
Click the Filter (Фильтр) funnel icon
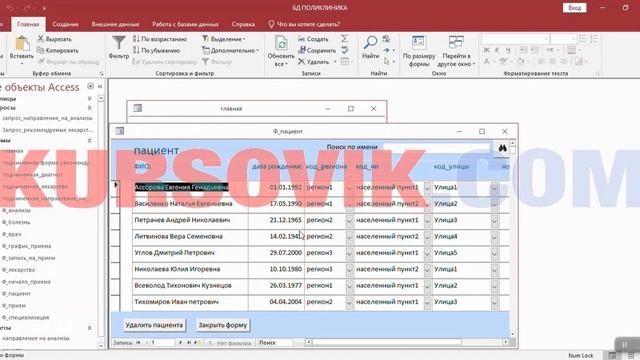(118, 43)
